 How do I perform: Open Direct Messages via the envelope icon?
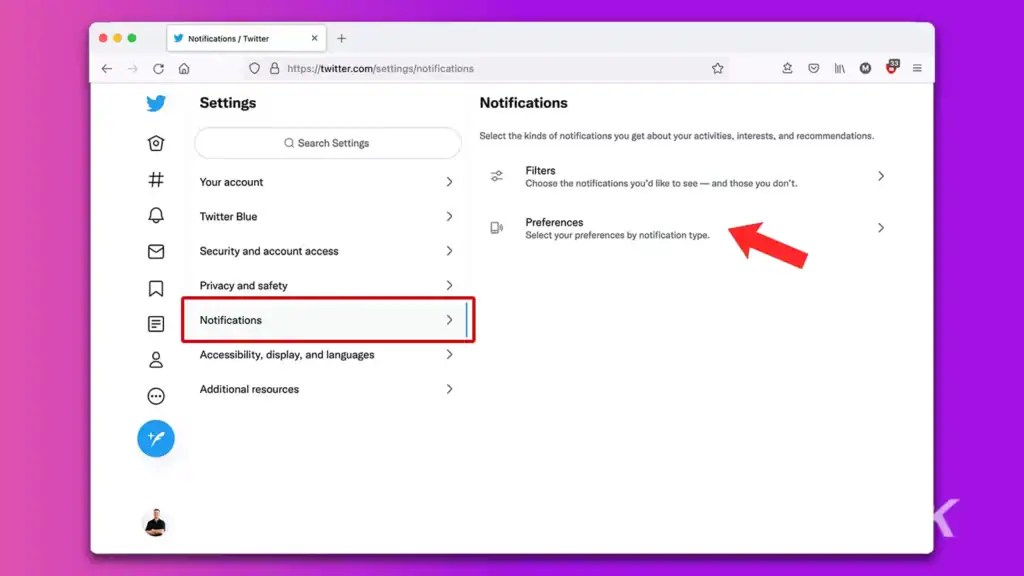[156, 251]
